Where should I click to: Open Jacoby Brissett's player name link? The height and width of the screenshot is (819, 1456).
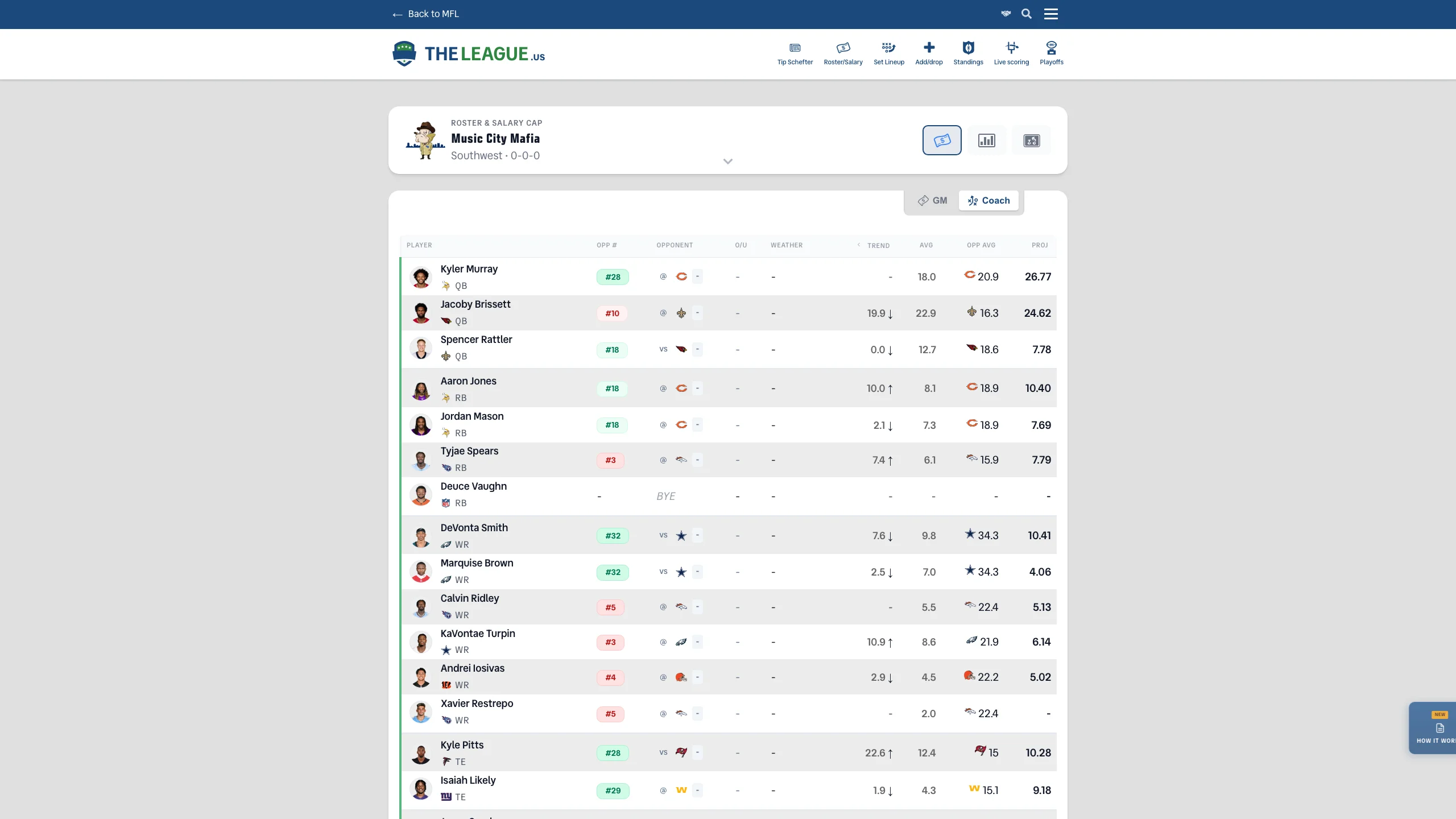tap(475, 304)
